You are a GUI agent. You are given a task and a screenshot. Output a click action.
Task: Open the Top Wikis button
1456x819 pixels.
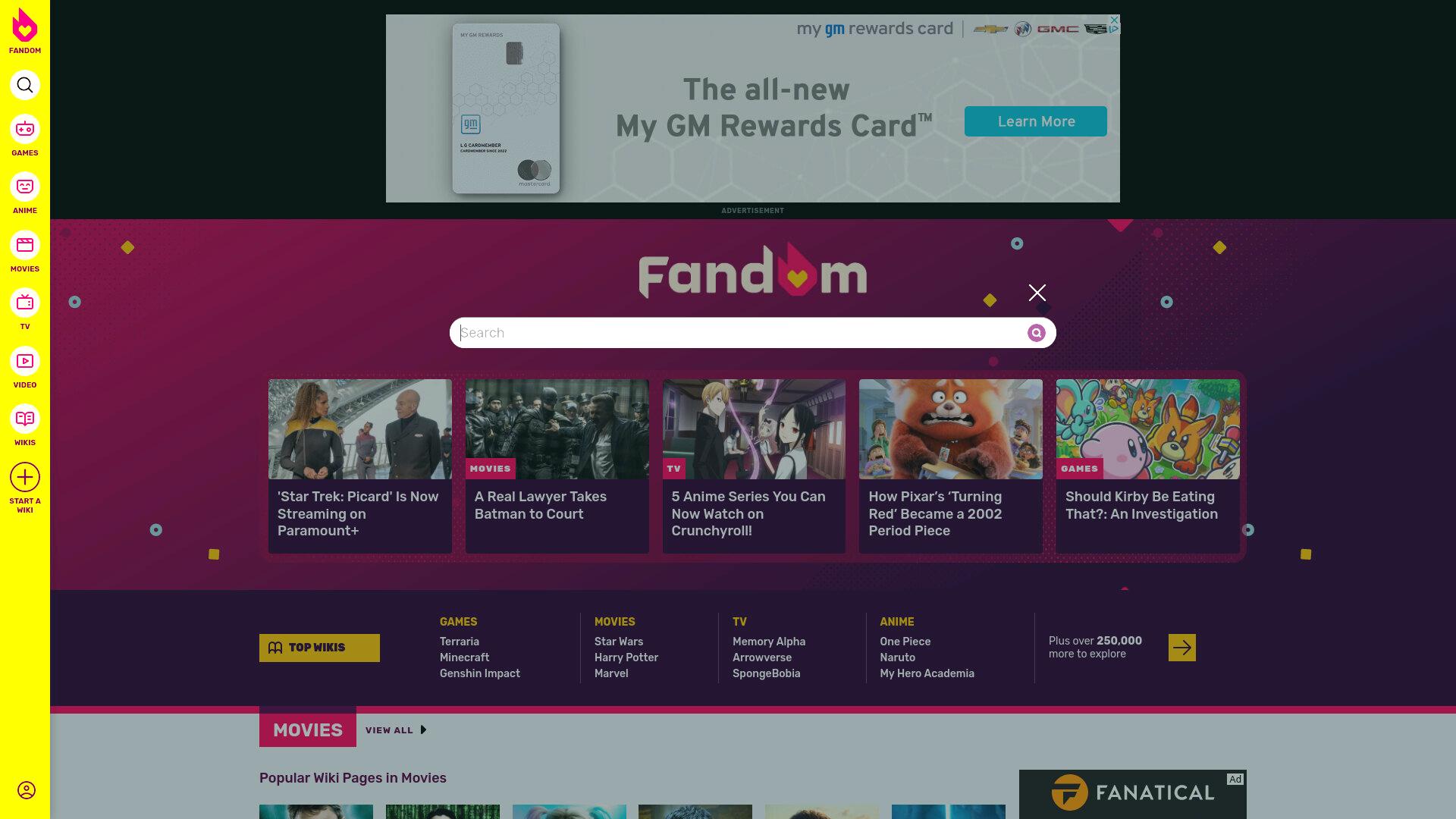tap(319, 648)
